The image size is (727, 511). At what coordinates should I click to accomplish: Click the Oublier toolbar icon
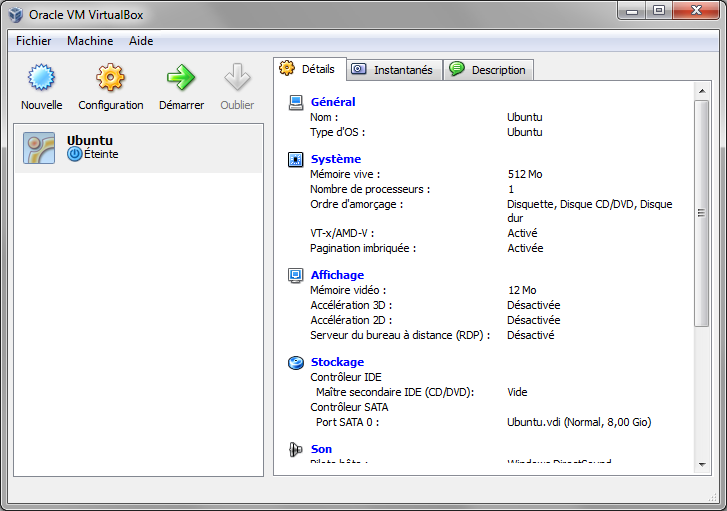click(237, 78)
